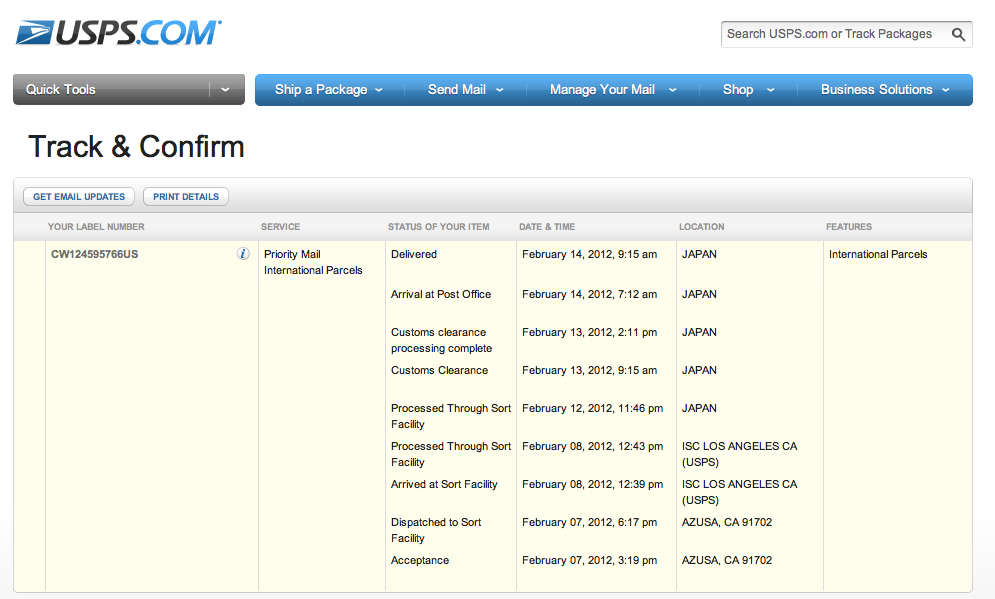
Task: Open the Ship a Package menu
Action: [321, 89]
